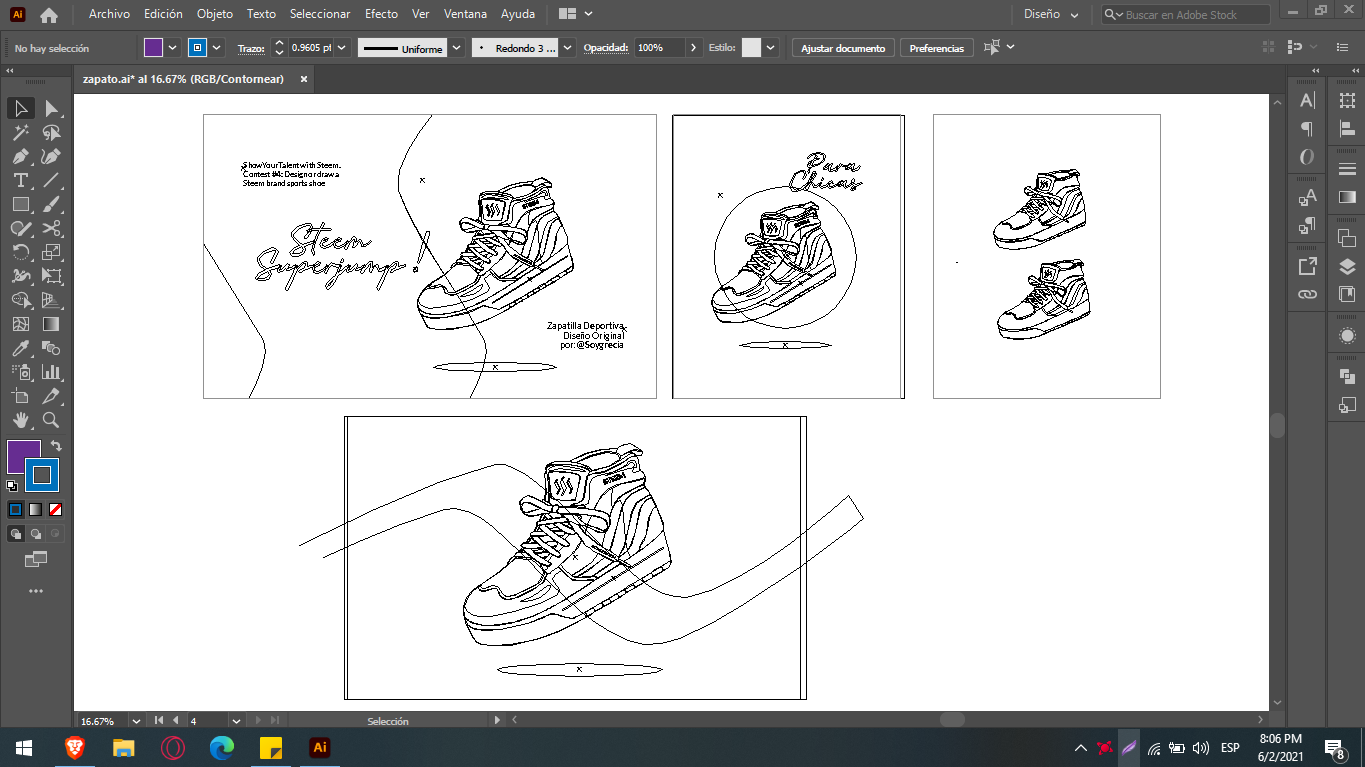Expand the Opacidad slider arrow

point(693,48)
